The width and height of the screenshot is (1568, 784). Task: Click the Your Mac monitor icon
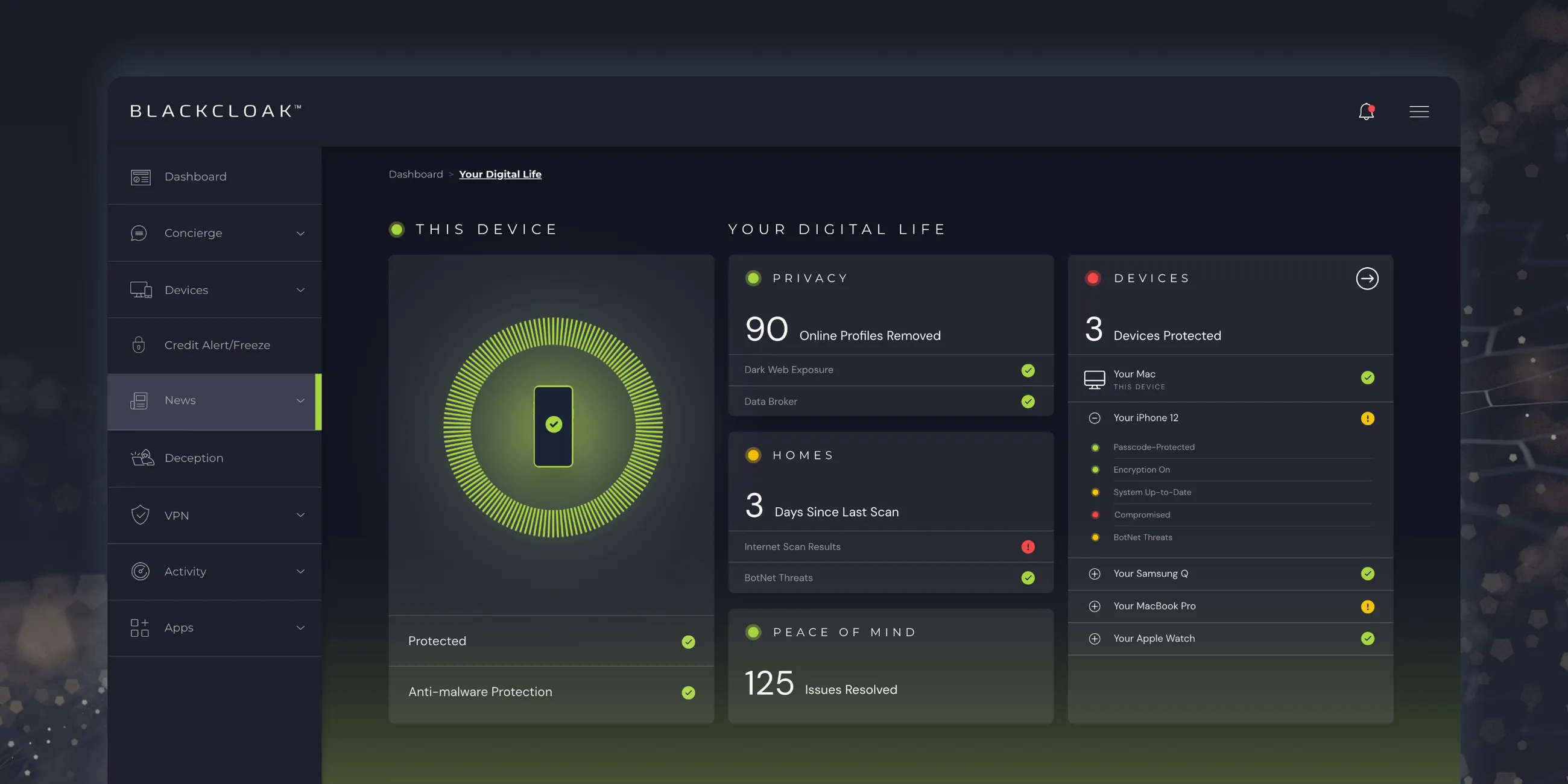tap(1094, 379)
